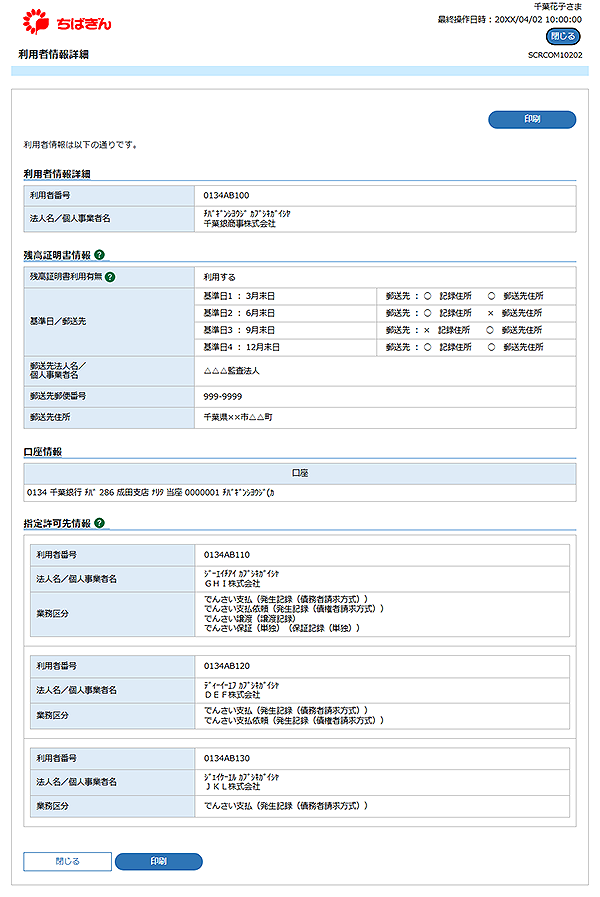The width and height of the screenshot is (600, 897).
Task: Open help icon beside 指定許可先情報 heading
Action: click(100, 523)
